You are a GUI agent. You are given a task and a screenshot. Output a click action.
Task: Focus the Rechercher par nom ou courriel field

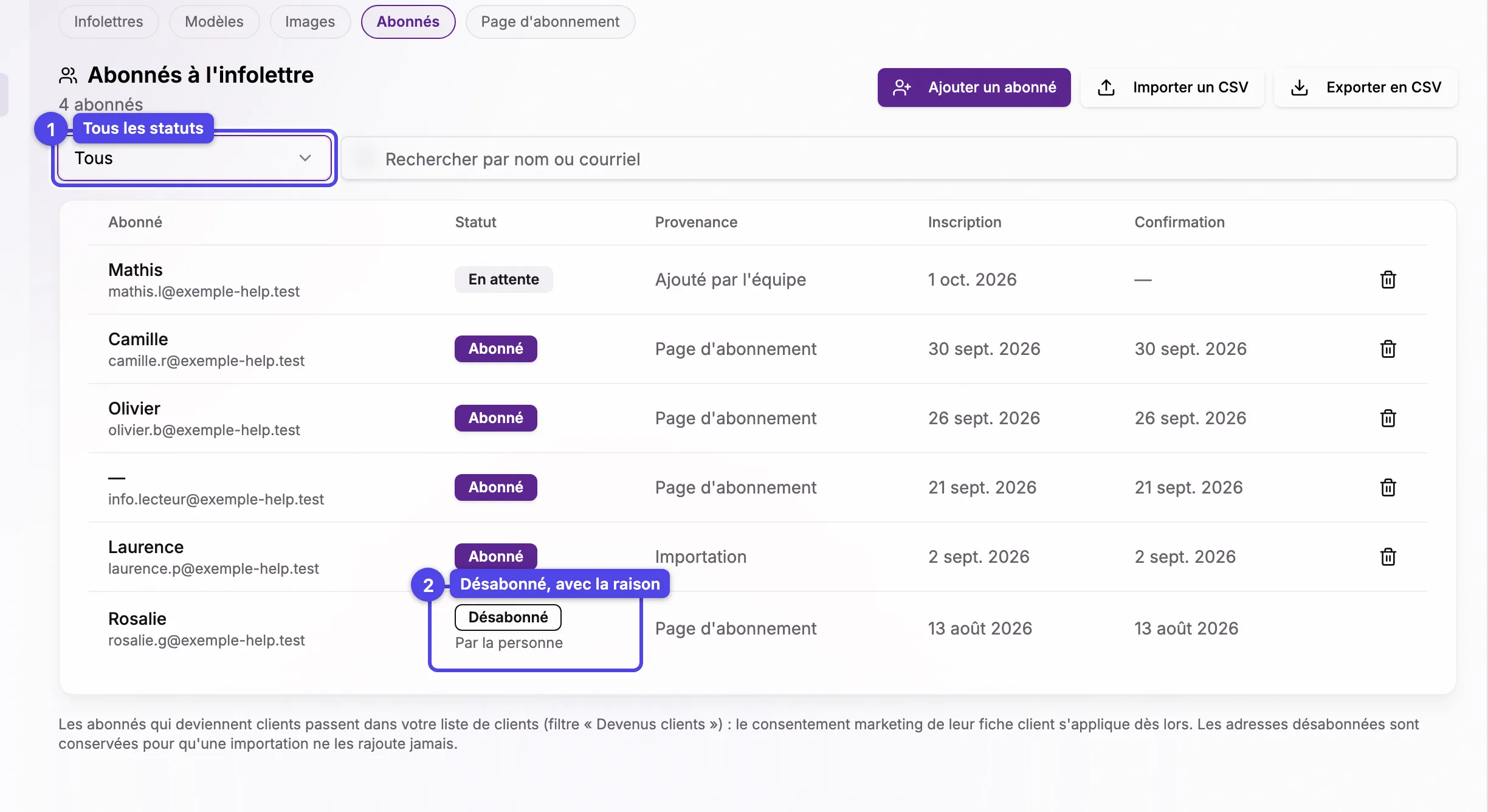[x=899, y=159]
